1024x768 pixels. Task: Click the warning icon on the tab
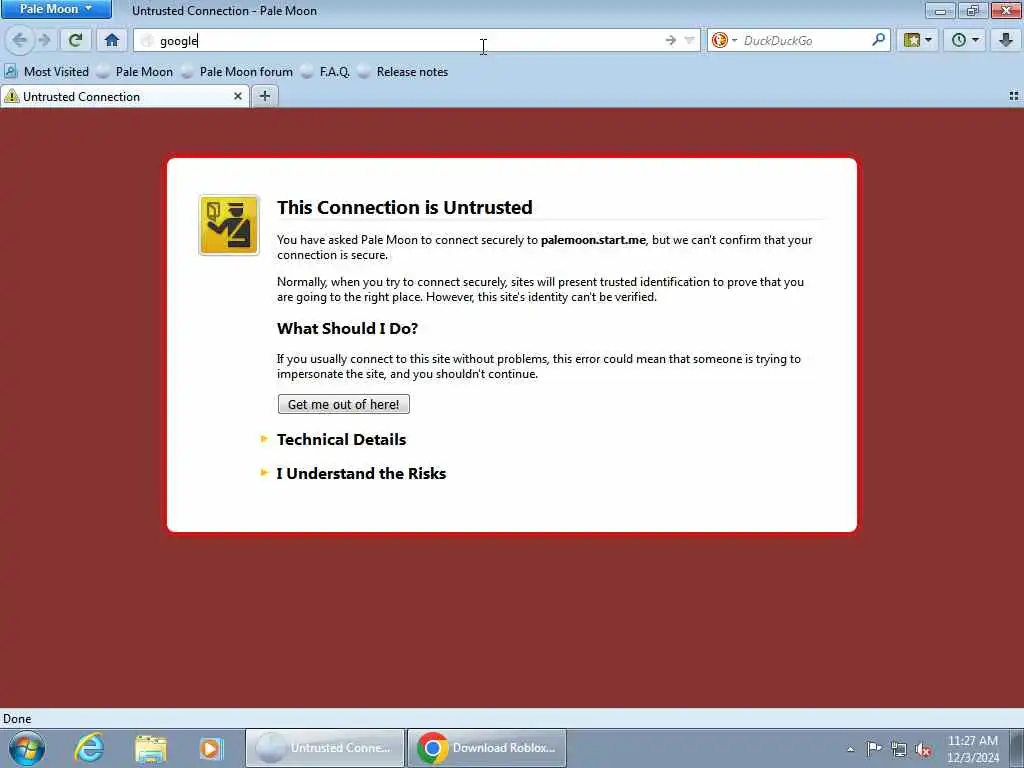pos(12,97)
